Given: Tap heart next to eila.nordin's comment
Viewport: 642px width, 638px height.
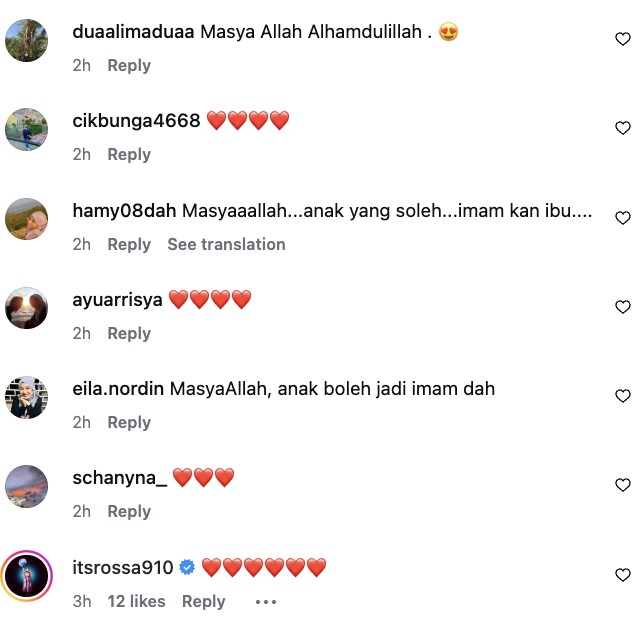Looking at the screenshot, I should coord(623,396).
